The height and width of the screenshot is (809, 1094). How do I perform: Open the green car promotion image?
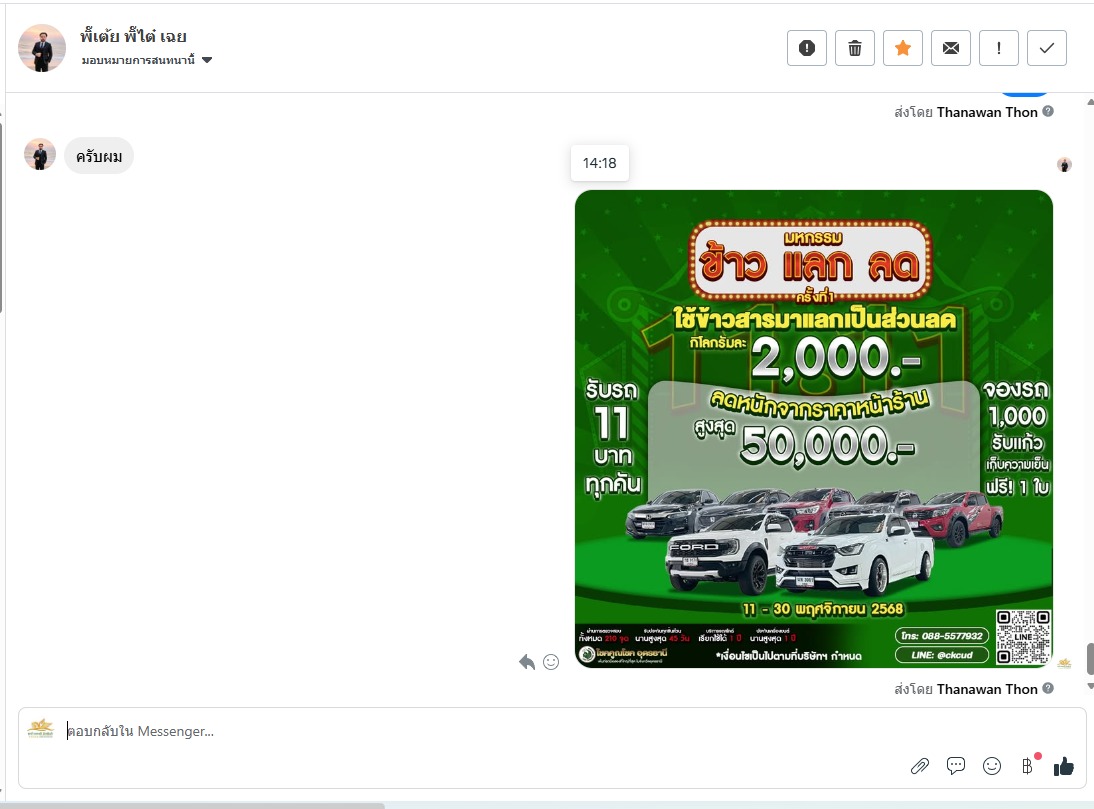813,428
